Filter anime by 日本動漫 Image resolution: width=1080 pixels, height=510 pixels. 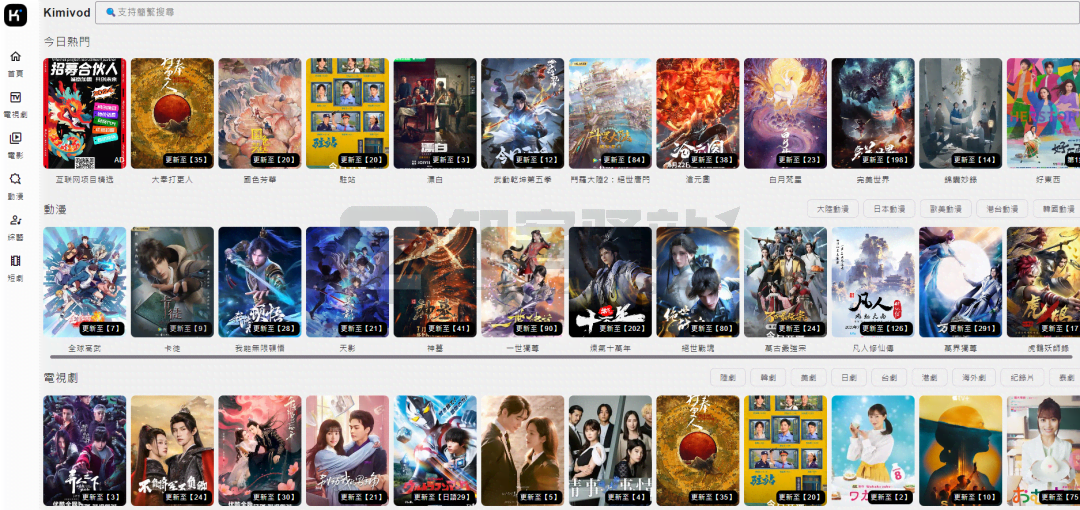coord(889,209)
